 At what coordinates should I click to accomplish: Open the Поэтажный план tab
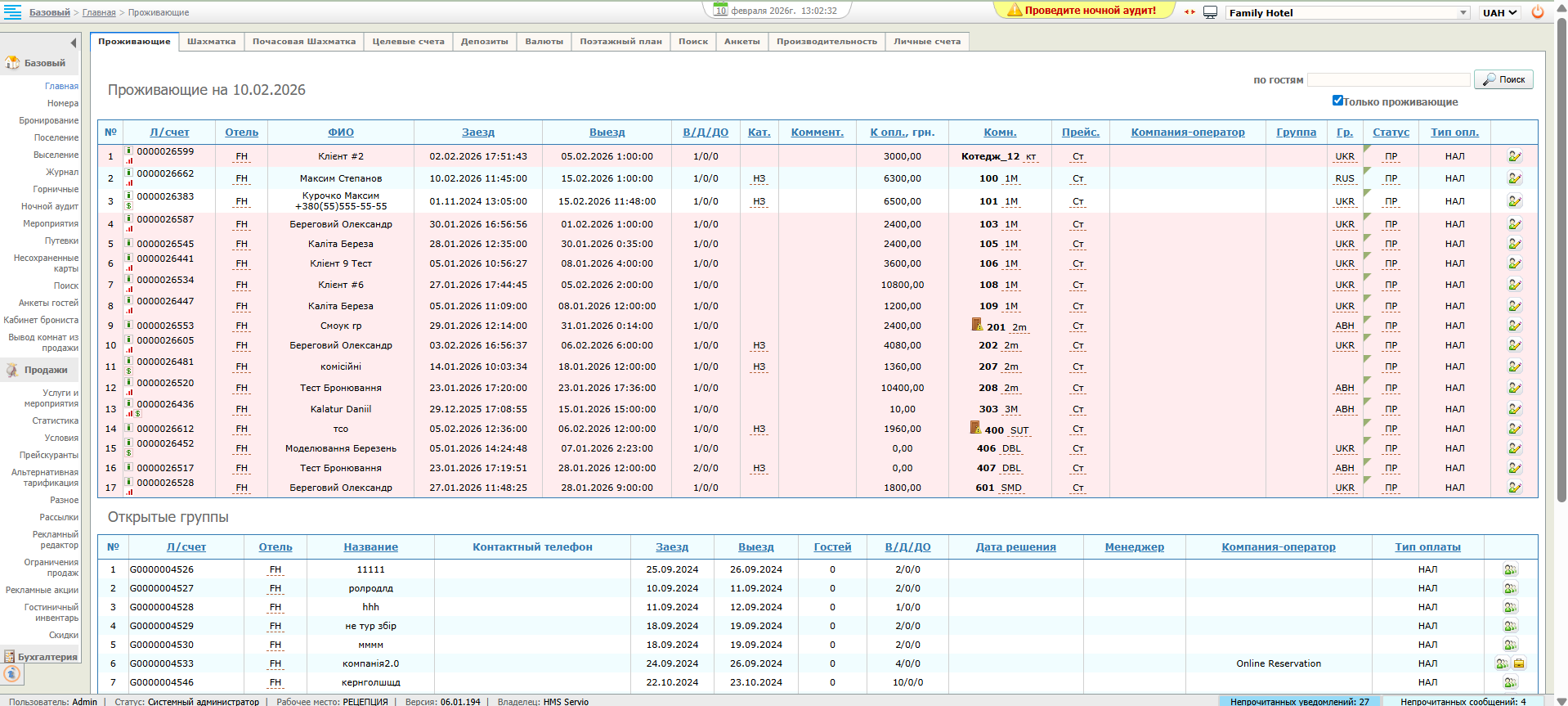coord(620,42)
